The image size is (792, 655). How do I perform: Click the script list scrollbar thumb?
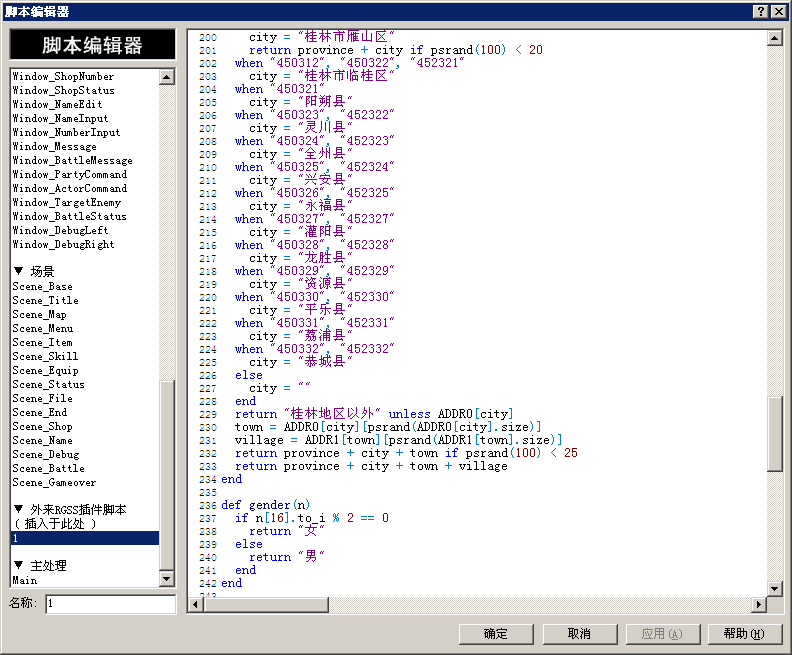coord(167,475)
